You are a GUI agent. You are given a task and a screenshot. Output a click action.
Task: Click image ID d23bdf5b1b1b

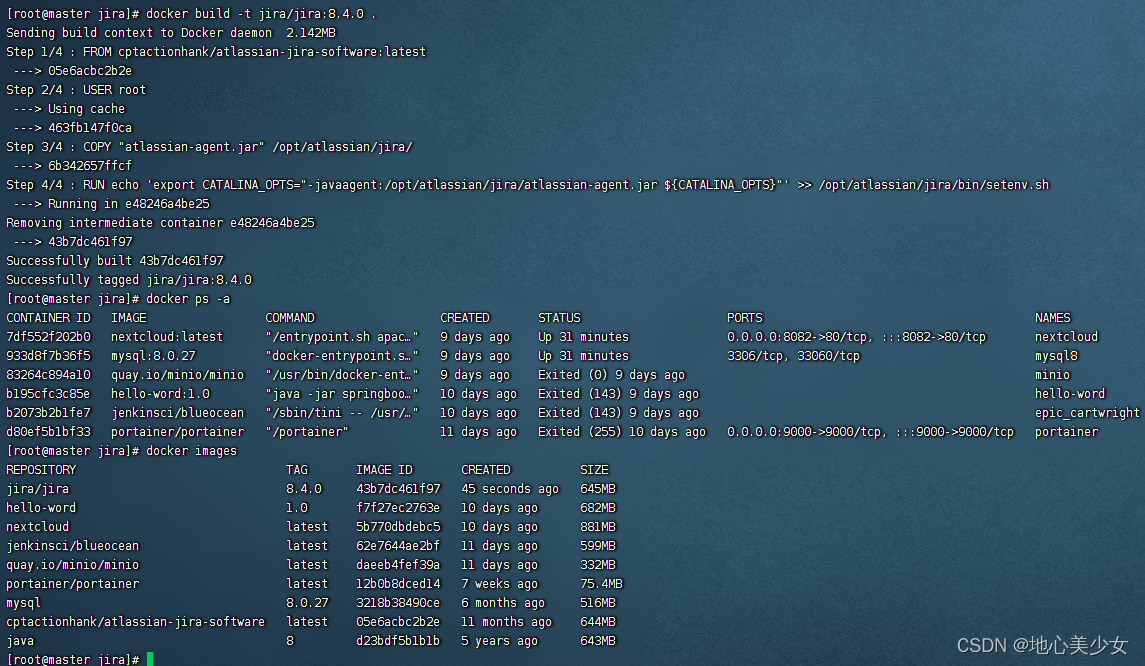point(398,640)
